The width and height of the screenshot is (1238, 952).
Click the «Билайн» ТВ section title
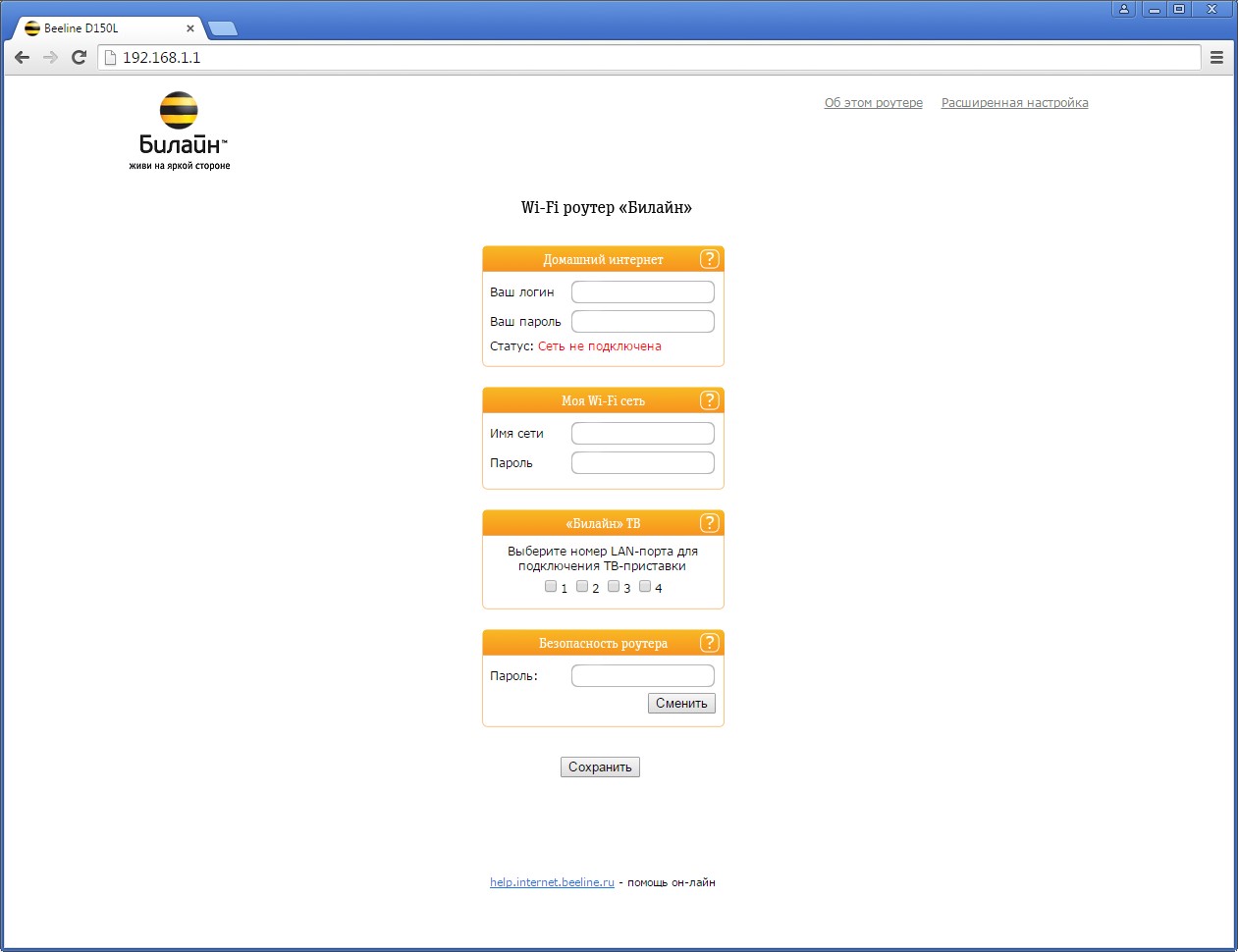pyautogui.click(x=603, y=524)
